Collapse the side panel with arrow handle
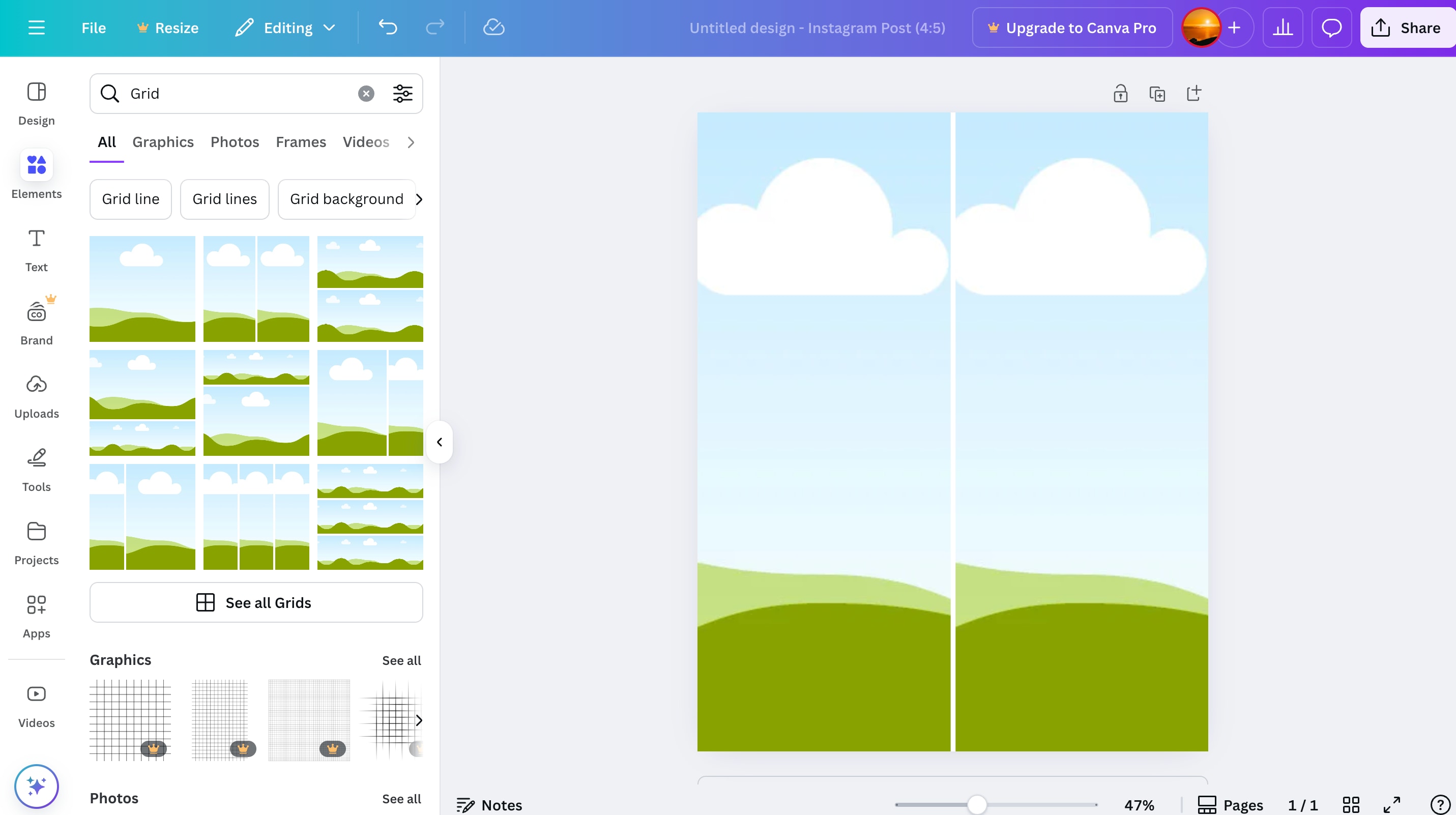 click(x=439, y=442)
